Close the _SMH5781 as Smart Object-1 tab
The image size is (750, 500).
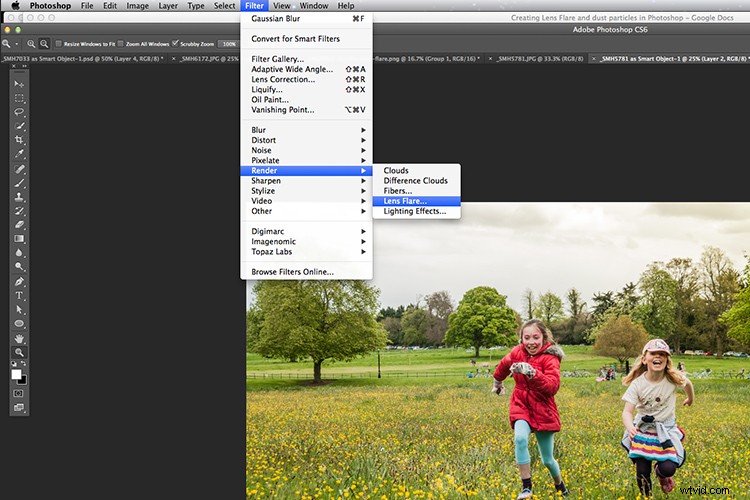coord(594,59)
